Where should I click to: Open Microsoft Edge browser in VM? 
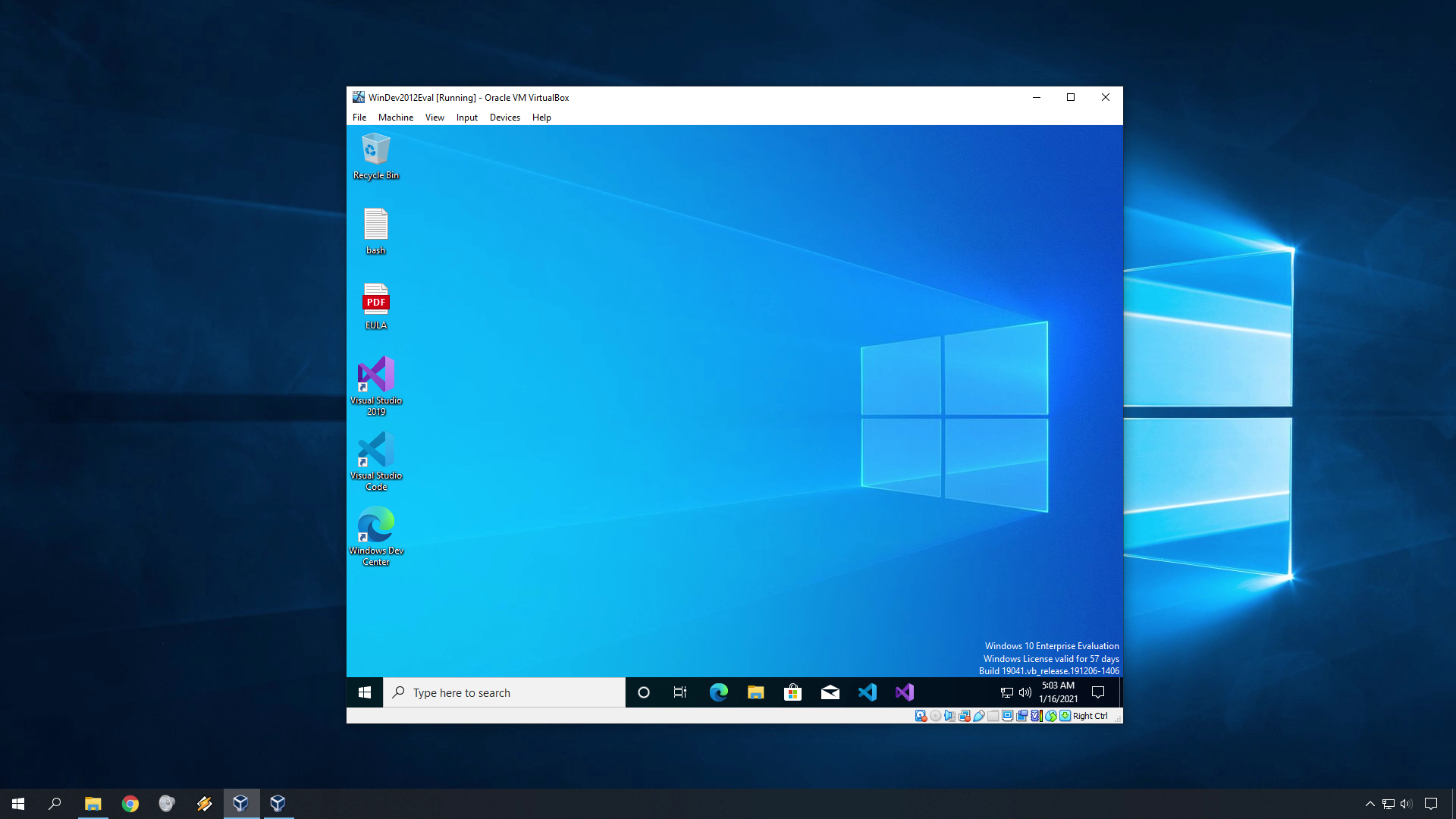pyautogui.click(x=718, y=692)
